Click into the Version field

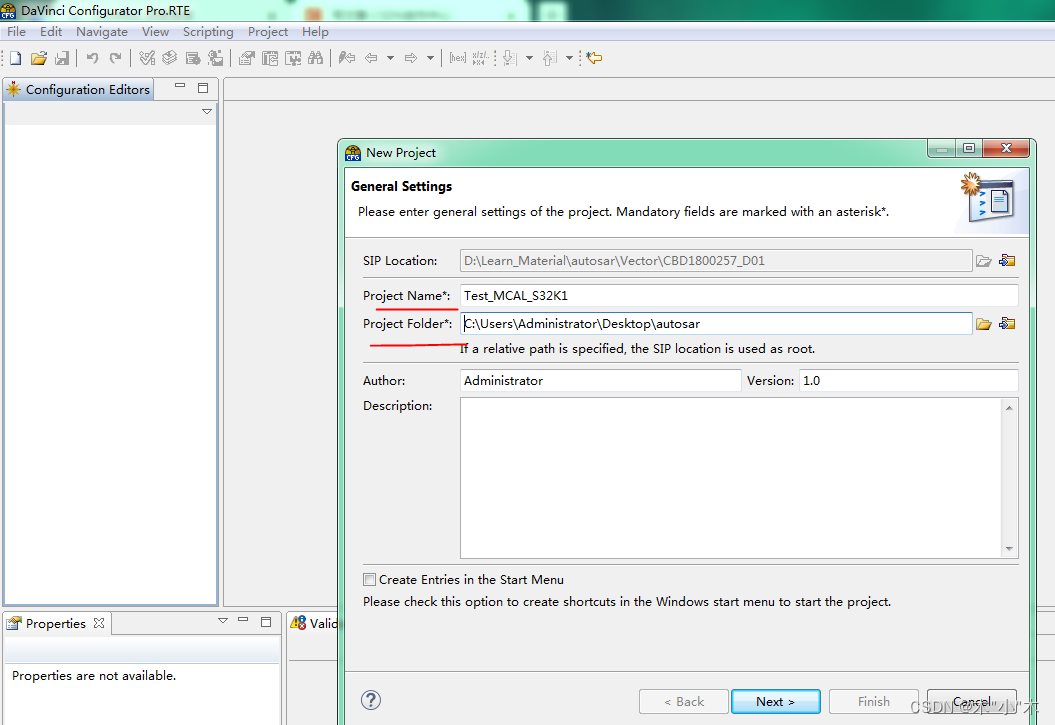(x=908, y=381)
